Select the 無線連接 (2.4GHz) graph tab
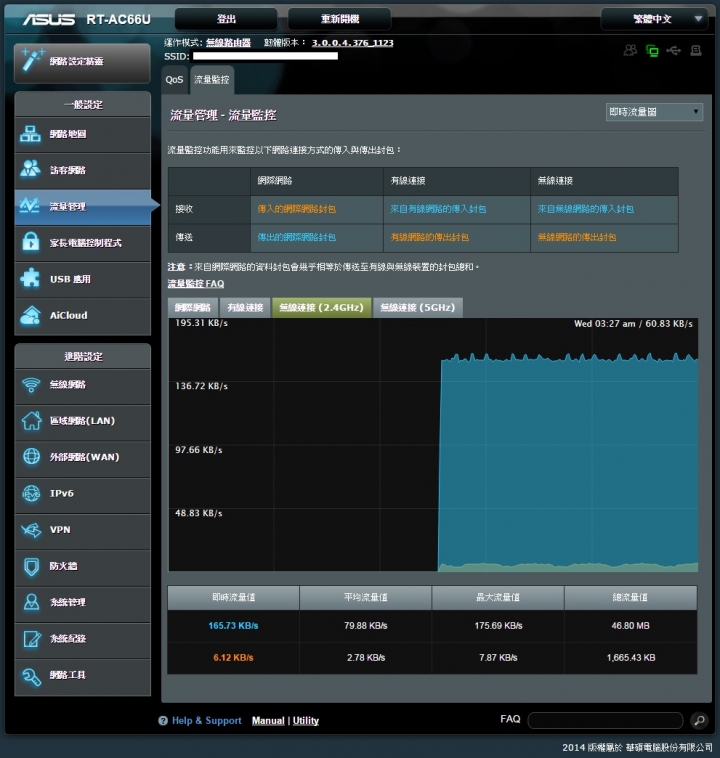 322,307
